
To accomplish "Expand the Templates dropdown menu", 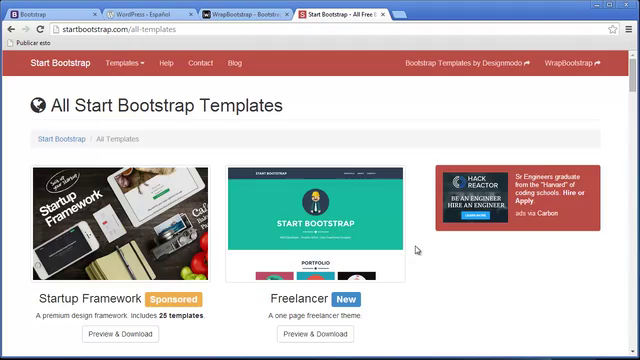I will tap(125, 63).
